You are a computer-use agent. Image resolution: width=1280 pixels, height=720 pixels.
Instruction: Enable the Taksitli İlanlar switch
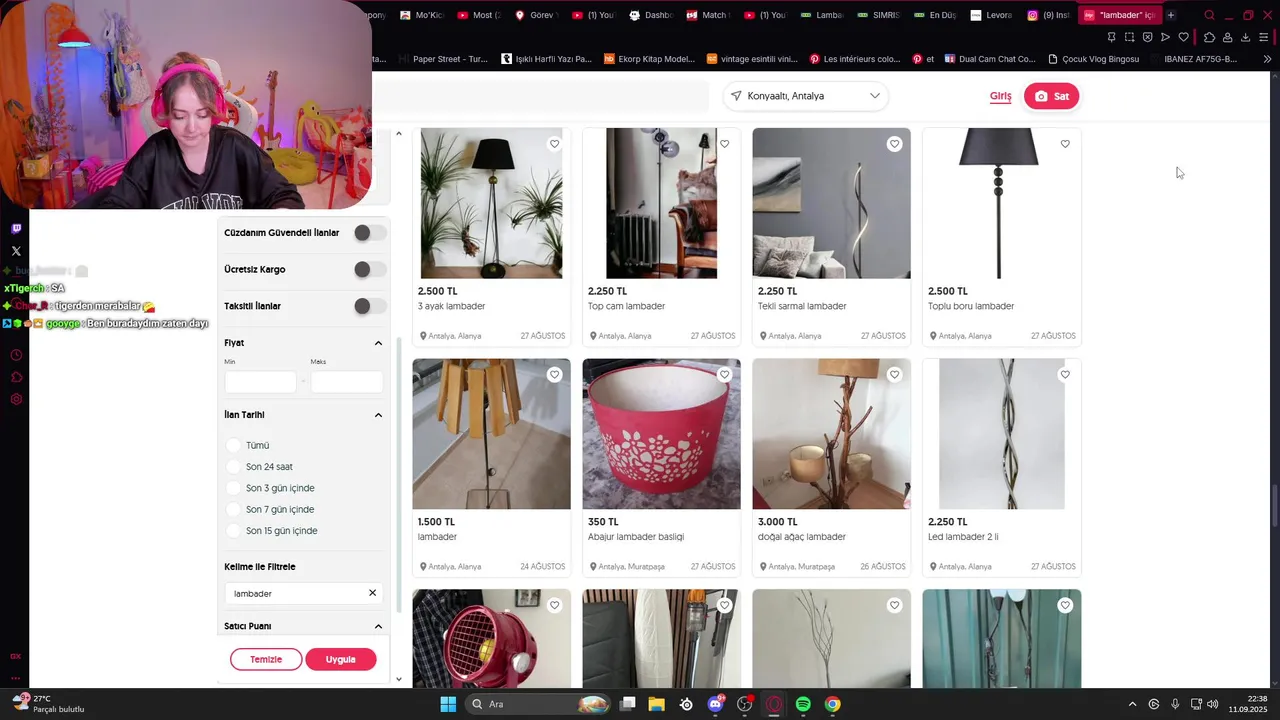(x=369, y=306)
